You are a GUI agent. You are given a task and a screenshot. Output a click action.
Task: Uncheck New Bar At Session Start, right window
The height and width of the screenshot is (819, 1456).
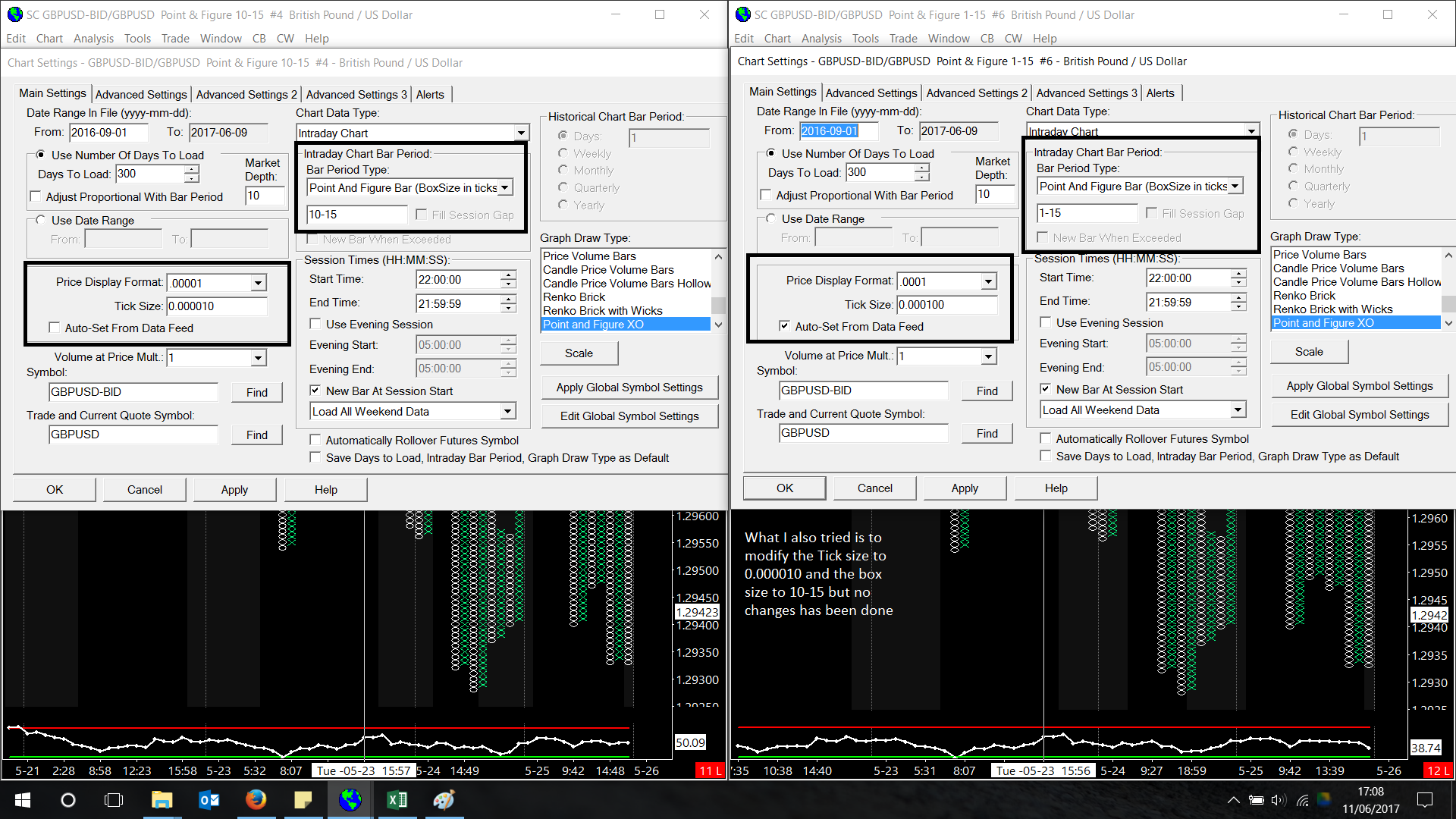pyautogui.click(x=1045, y=389)
